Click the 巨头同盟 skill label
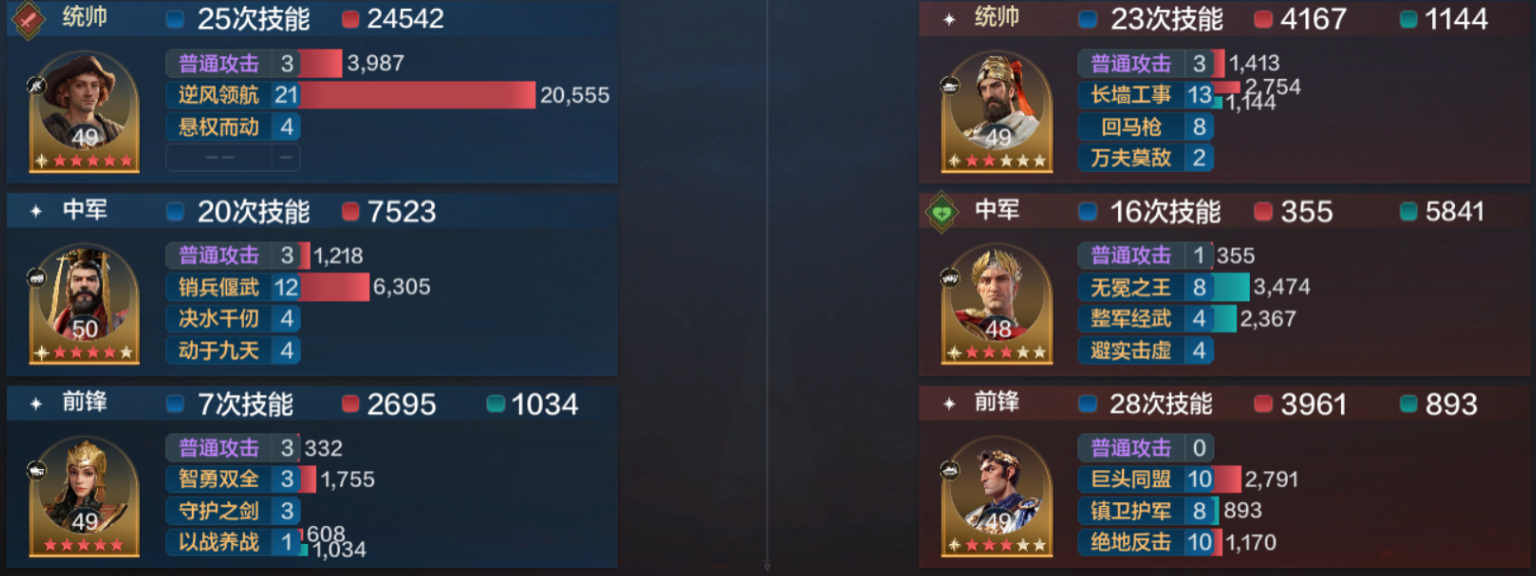Screen dimensions: 1536x576 point(1131,479)
